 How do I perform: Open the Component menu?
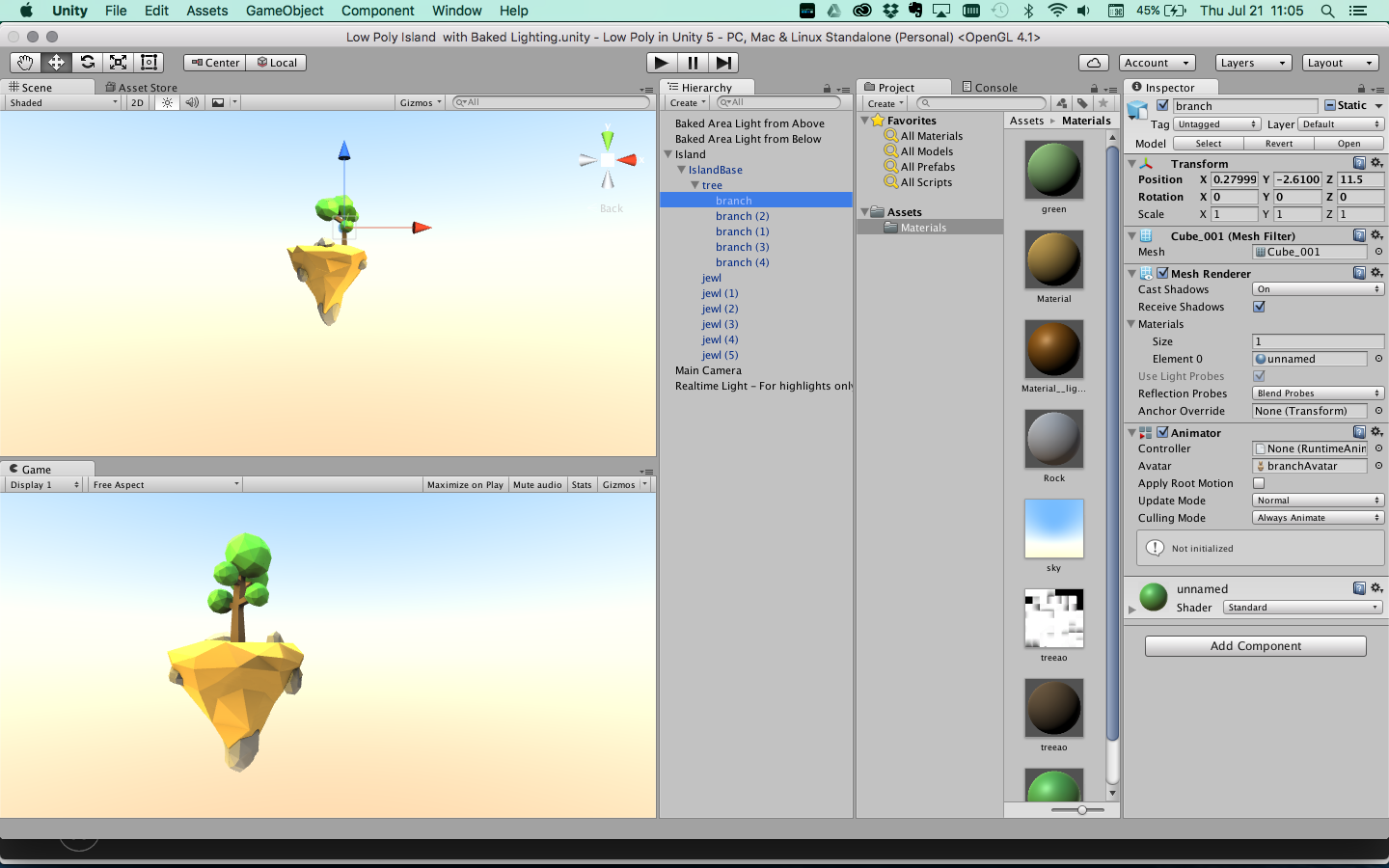[x=377, y=11]
